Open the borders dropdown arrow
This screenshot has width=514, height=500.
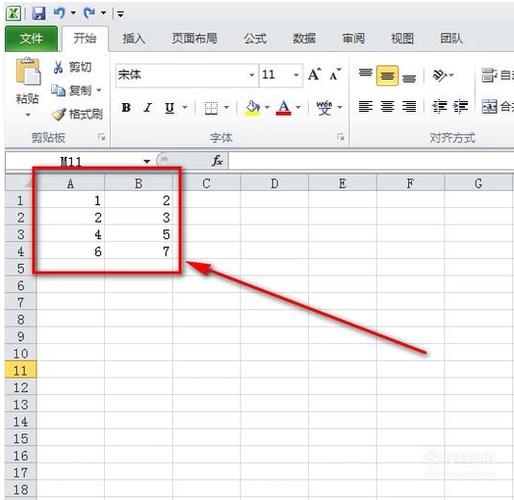click(226, 107)
